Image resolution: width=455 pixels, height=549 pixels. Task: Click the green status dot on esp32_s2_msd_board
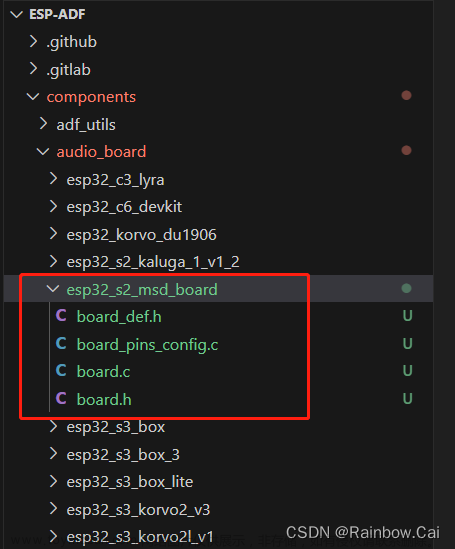click(406, 289)
